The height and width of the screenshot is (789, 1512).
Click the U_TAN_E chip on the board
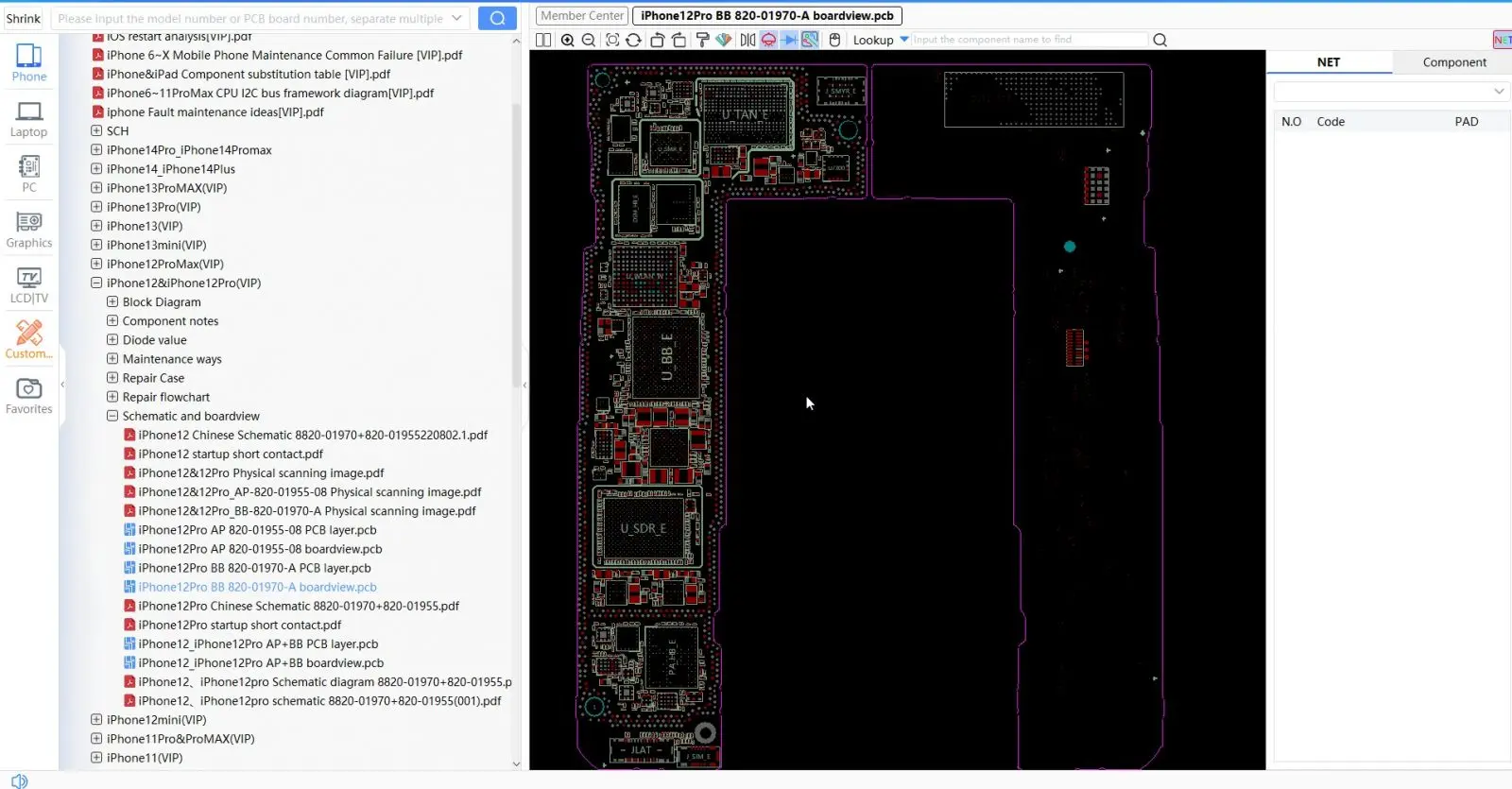[746, 113]
